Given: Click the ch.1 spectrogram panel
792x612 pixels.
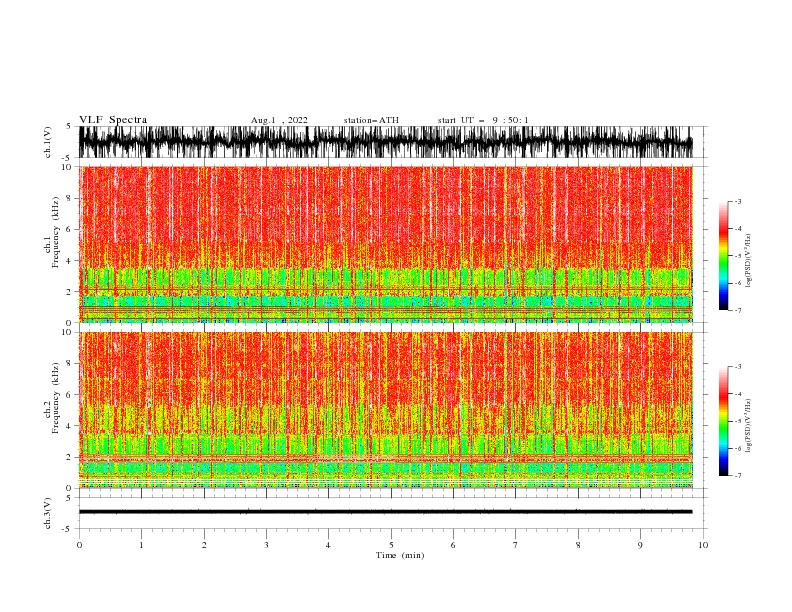Looking at the screenshot, I should [385, 244].
